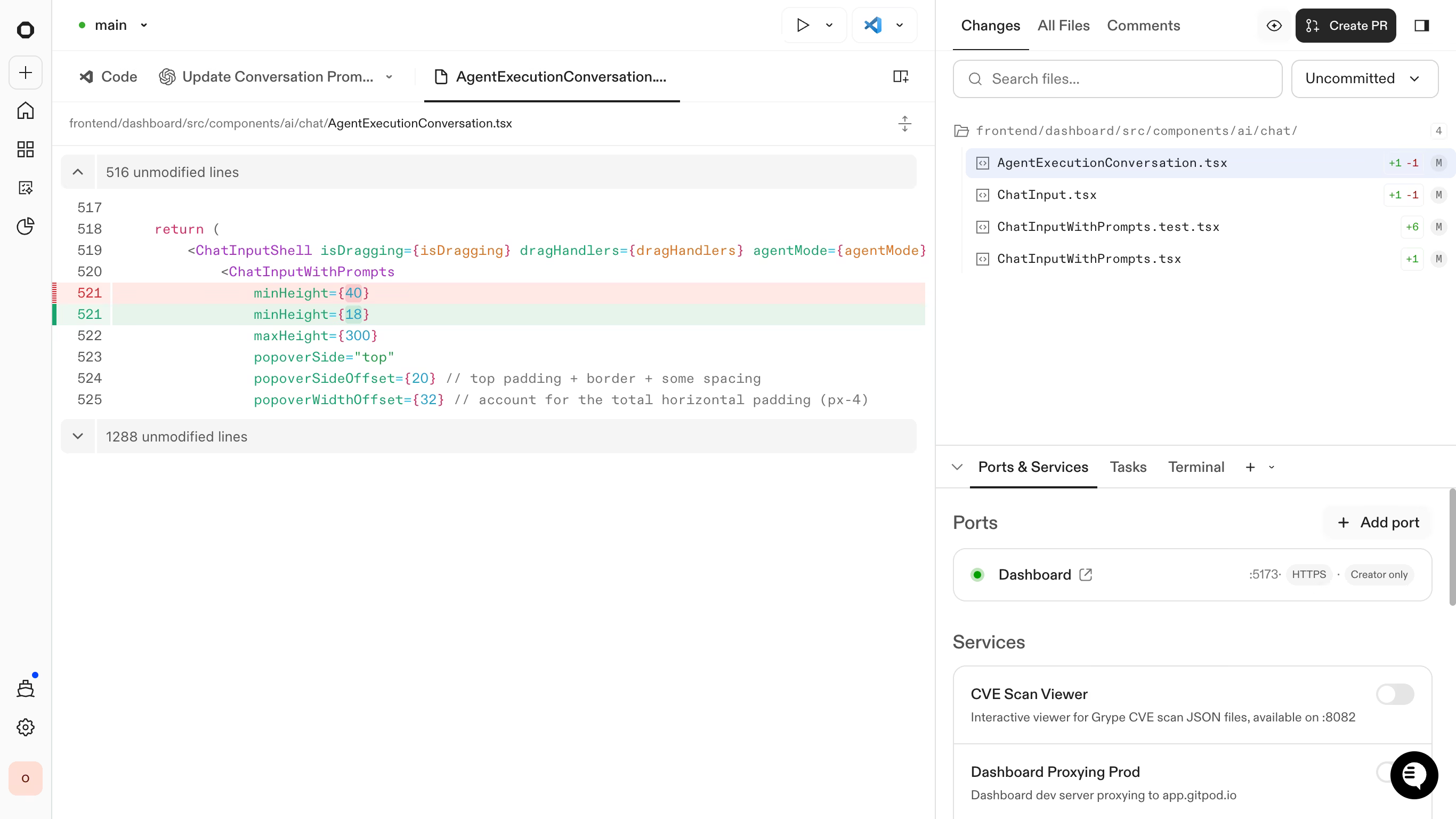Click the Dashboard Proxying Prod service title
Image resolution: width=1456 pixels, height=819 pixels.
(x=1055, y=772)
